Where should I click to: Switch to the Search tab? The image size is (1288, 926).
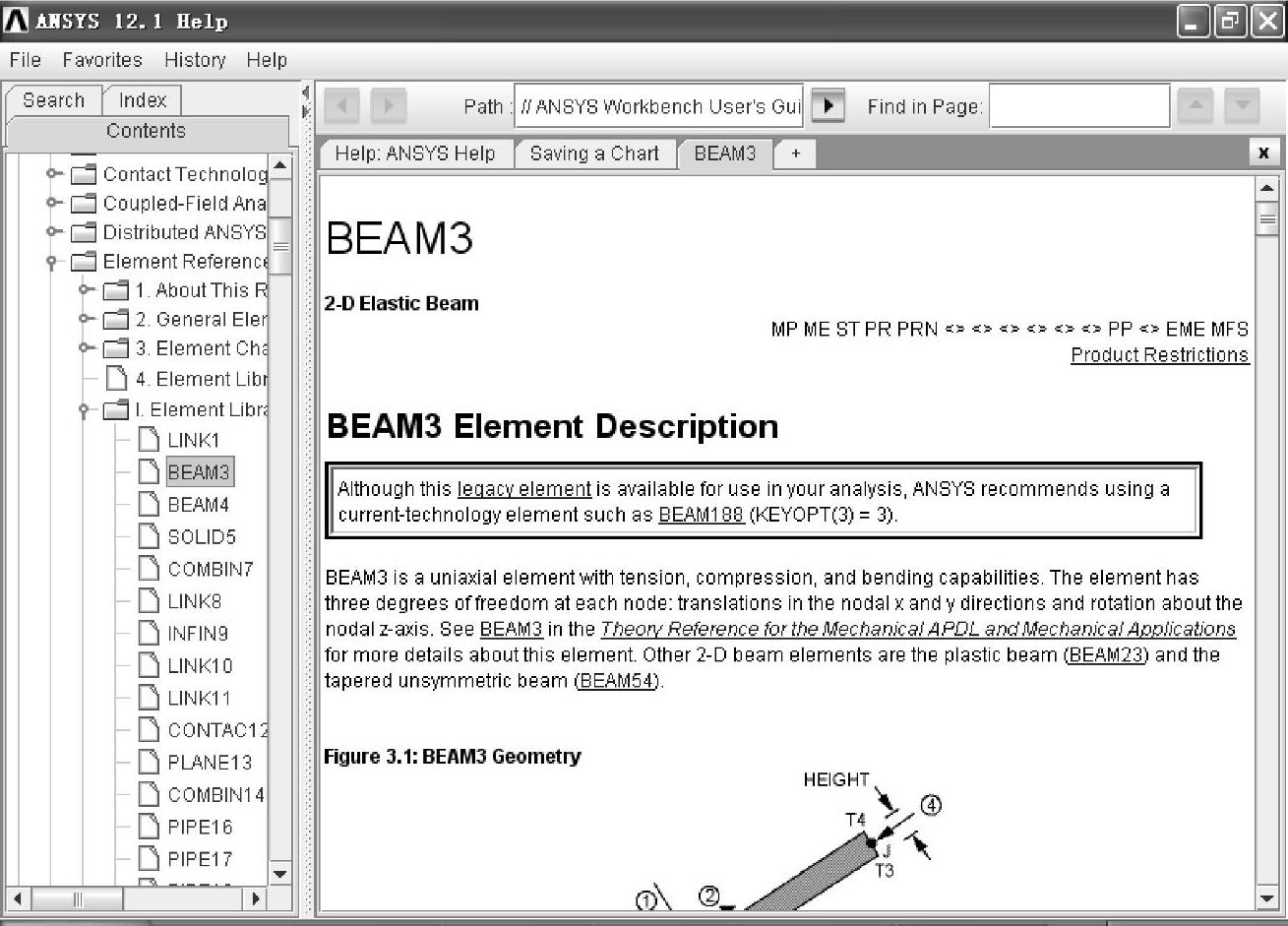click(x=53, y=100)
